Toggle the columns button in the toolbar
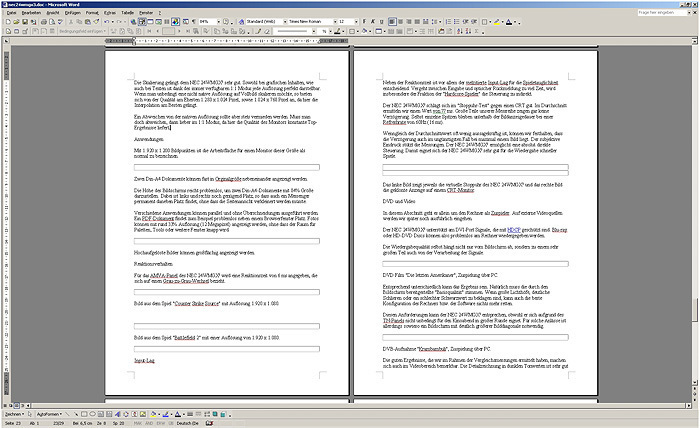The image size is (700, 428). 167,21
